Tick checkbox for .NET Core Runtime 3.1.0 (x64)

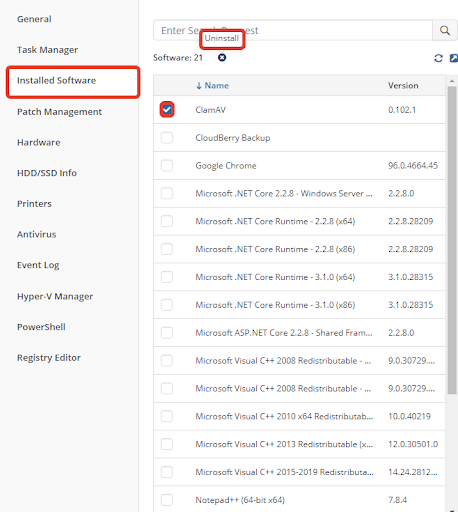[x=167, y=277]
